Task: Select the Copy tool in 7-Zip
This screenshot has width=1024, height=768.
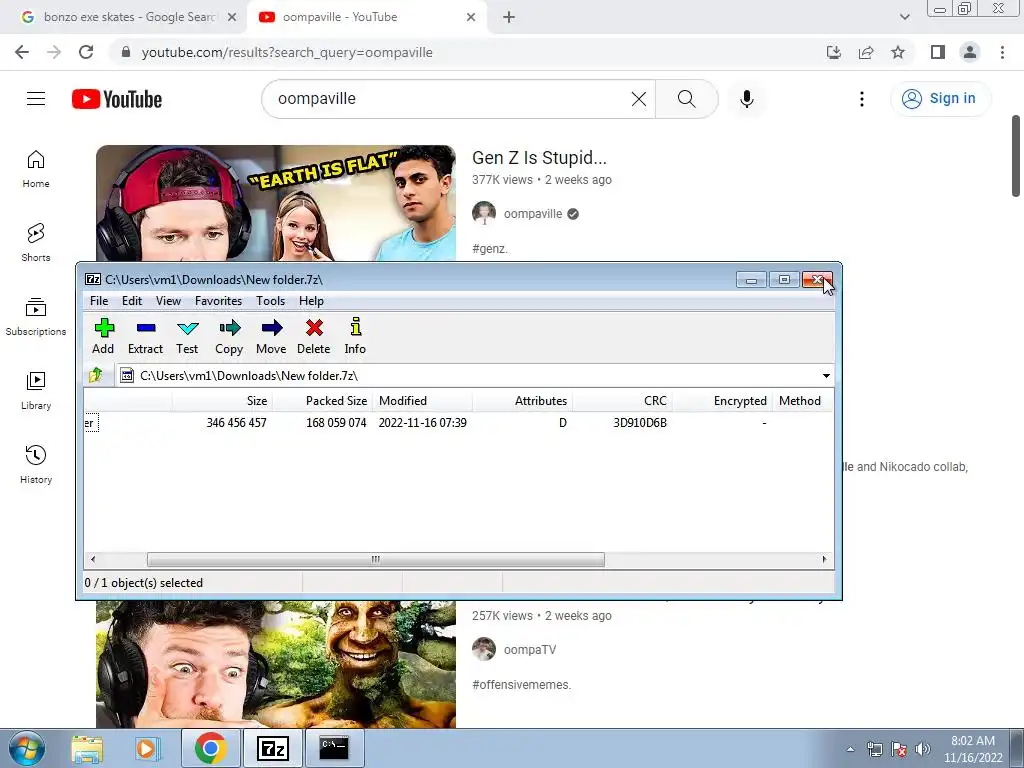Action: pyautogui.click(x=229, y=336)
